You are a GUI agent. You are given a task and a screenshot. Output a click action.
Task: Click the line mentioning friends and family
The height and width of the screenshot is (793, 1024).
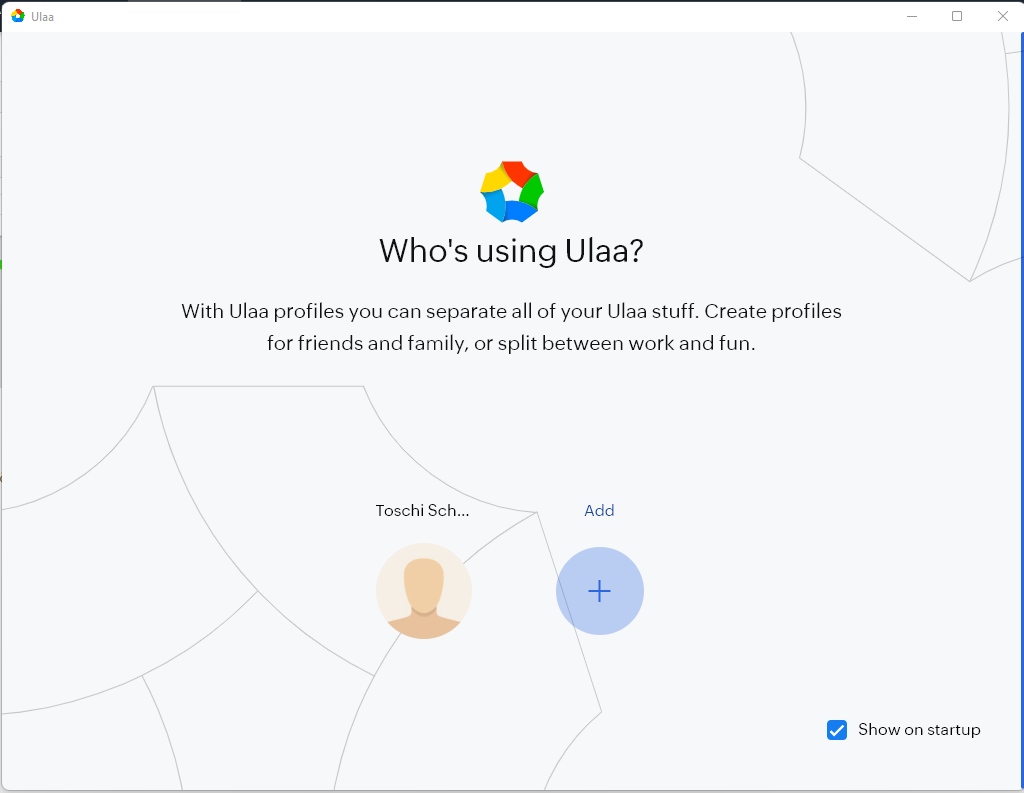point(511,343)
